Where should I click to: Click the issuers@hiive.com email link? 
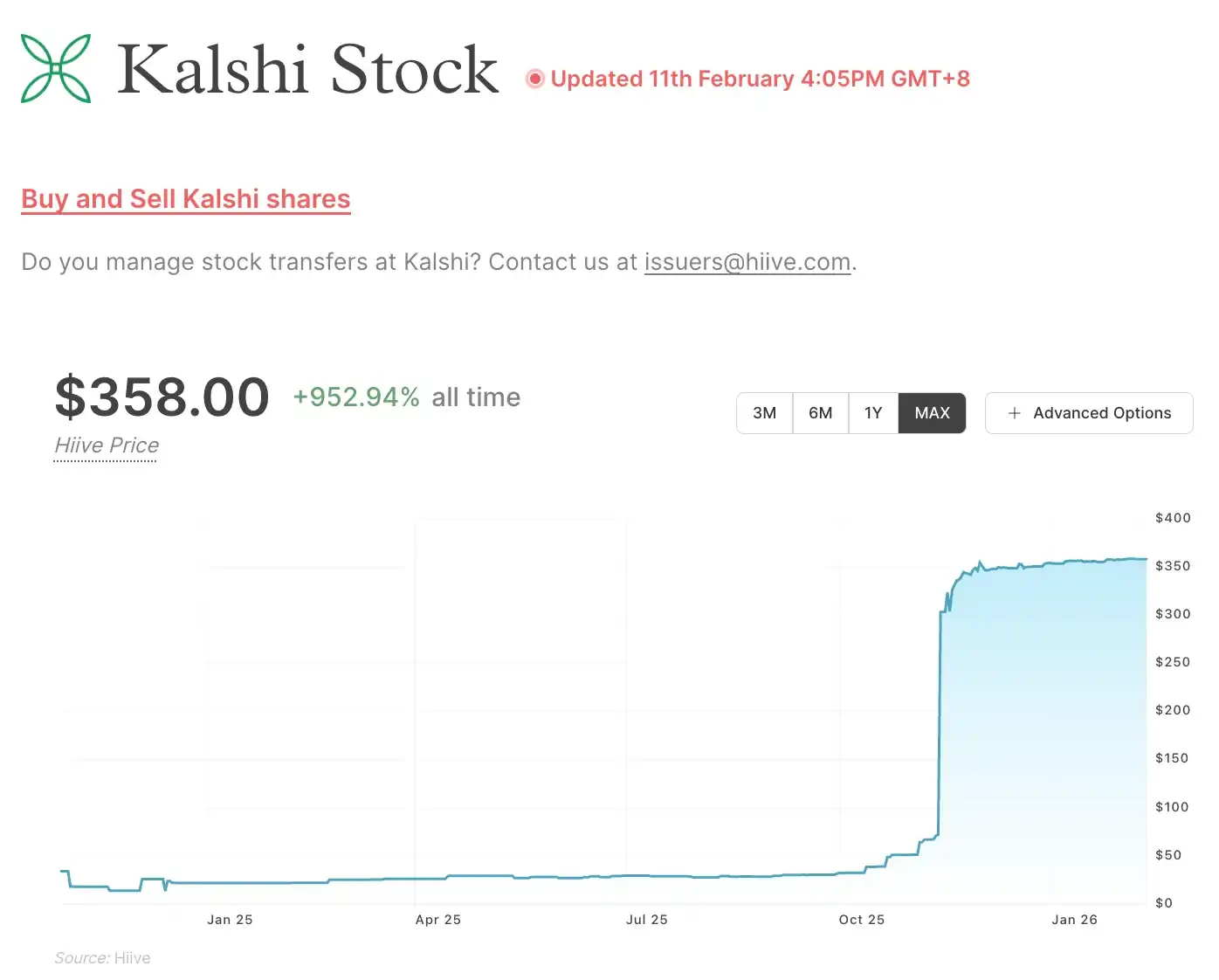pyautogui.click(x=747, y=262)
